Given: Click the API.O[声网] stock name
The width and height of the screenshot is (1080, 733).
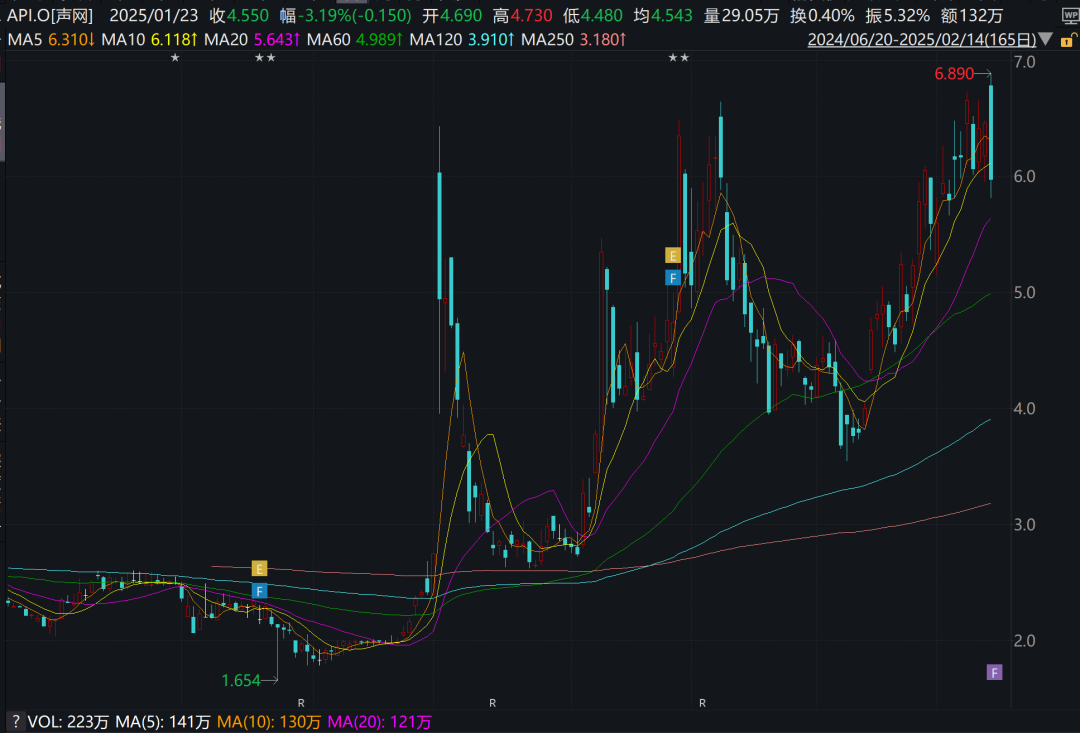Looking at the screenshot, I should click(x=49, y=16).
